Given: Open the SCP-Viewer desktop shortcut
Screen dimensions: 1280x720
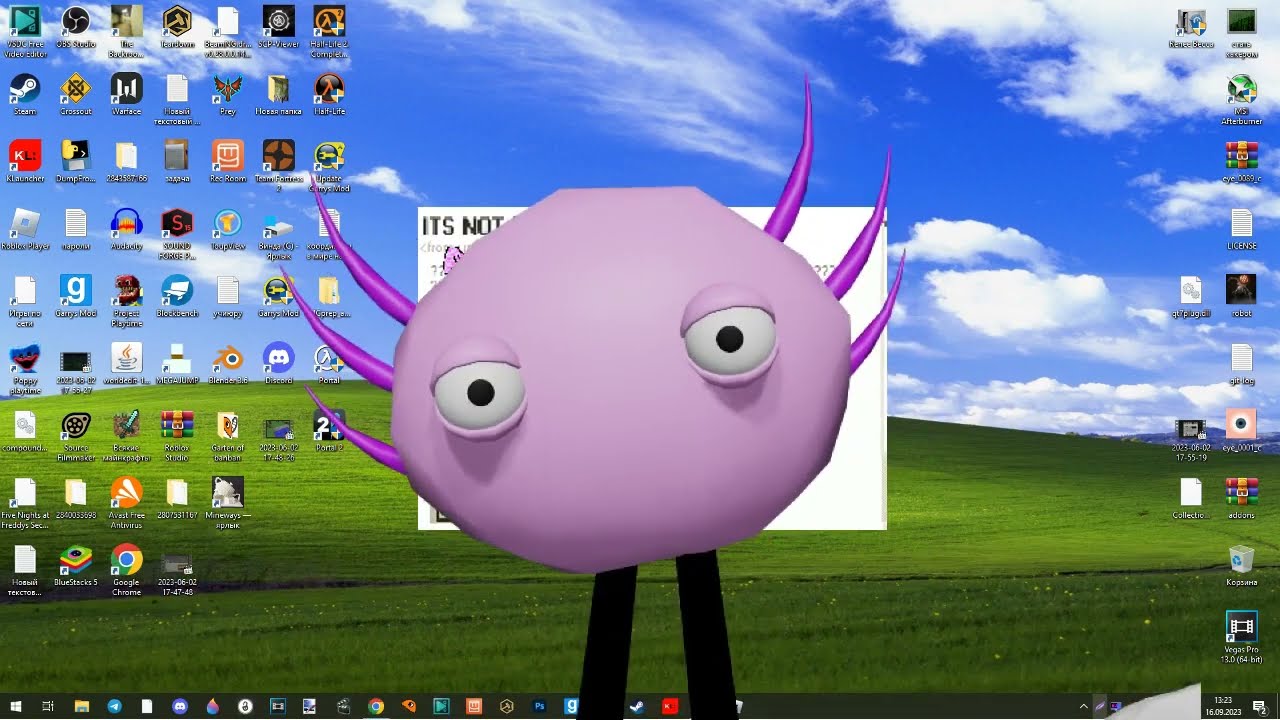Looking at the screenshot, I should 278,28.
